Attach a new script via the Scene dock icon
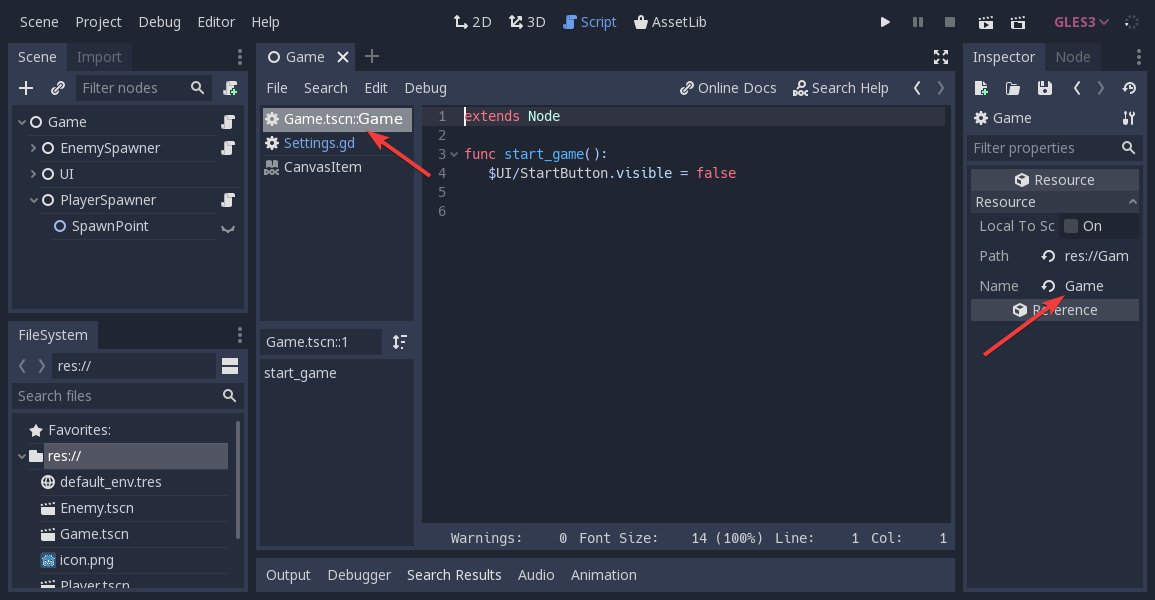Image resolution: width=1155 pixels, height=600 pixels. coord(230,88)
